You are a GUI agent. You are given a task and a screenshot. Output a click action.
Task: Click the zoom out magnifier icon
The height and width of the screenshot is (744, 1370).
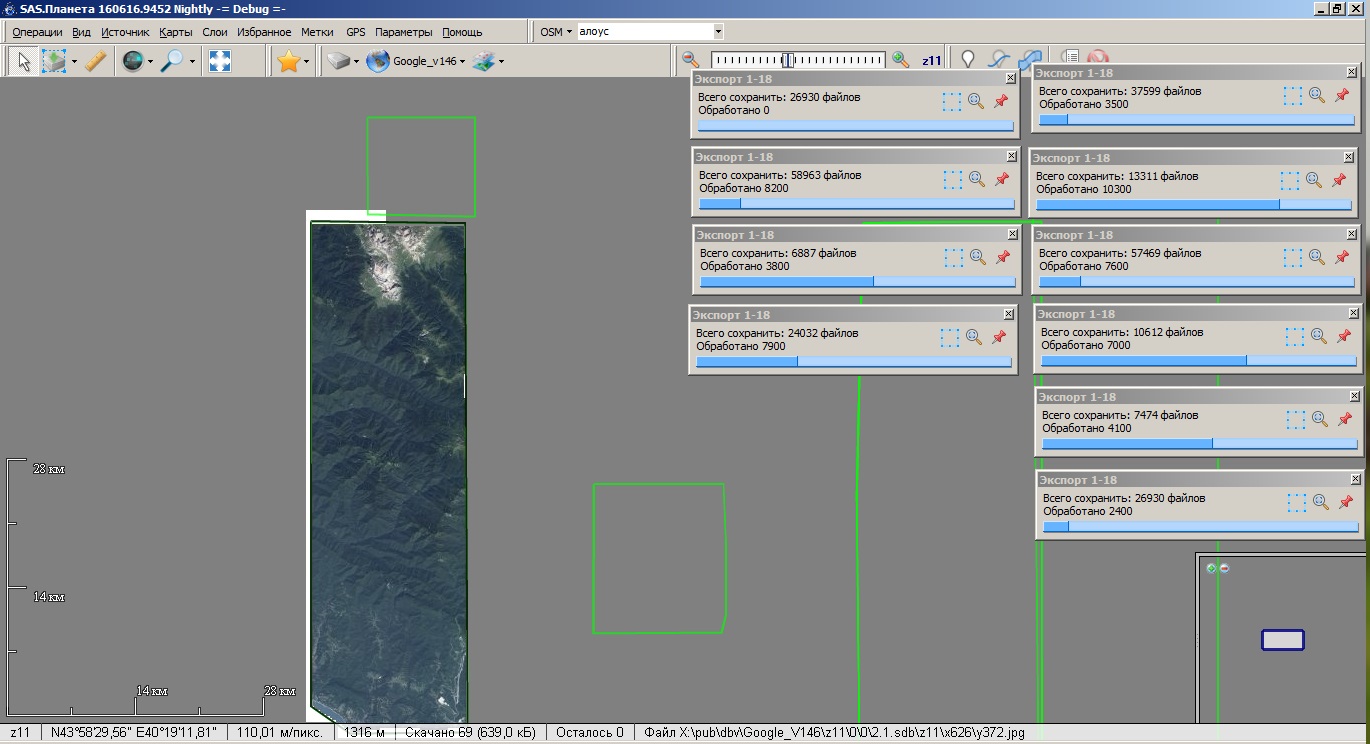pos(691,60)
